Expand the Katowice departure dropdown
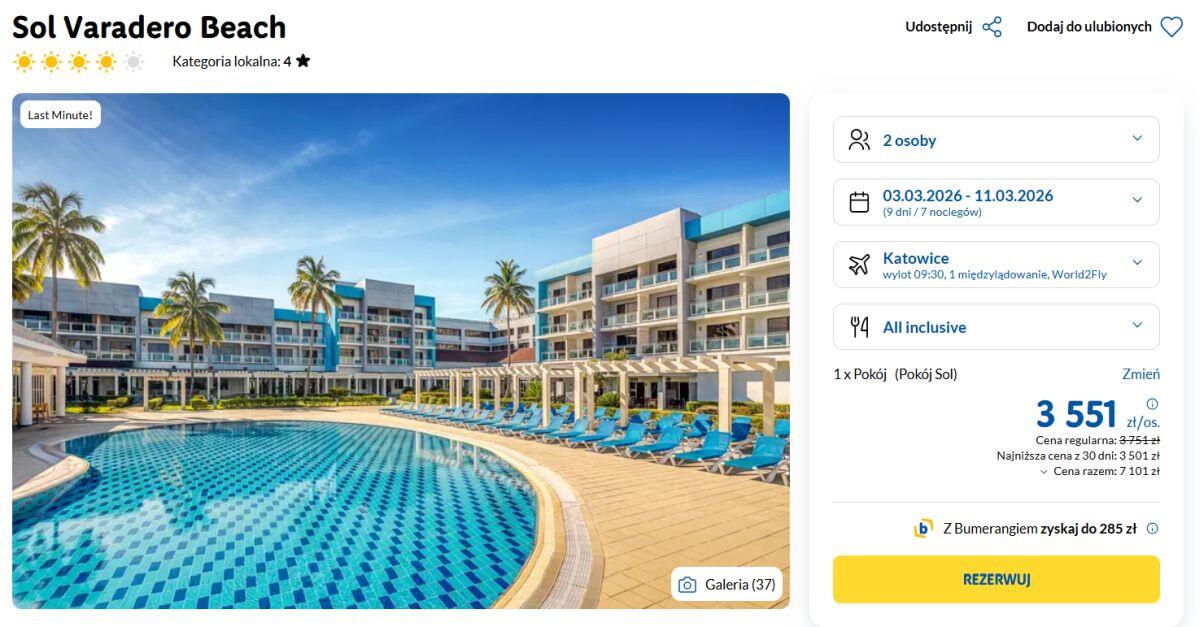The height and width of the screenshot is (627, 1200). point(1137,264)
